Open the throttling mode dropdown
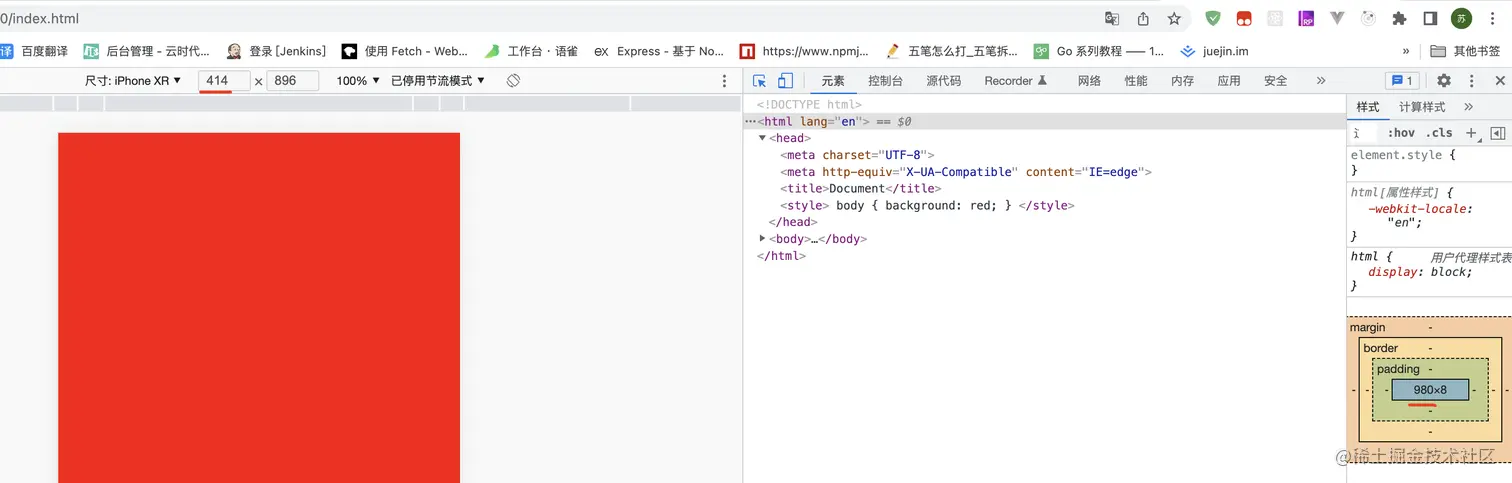1512x483 pixels. pyautogui.click(x=438, y=81)
